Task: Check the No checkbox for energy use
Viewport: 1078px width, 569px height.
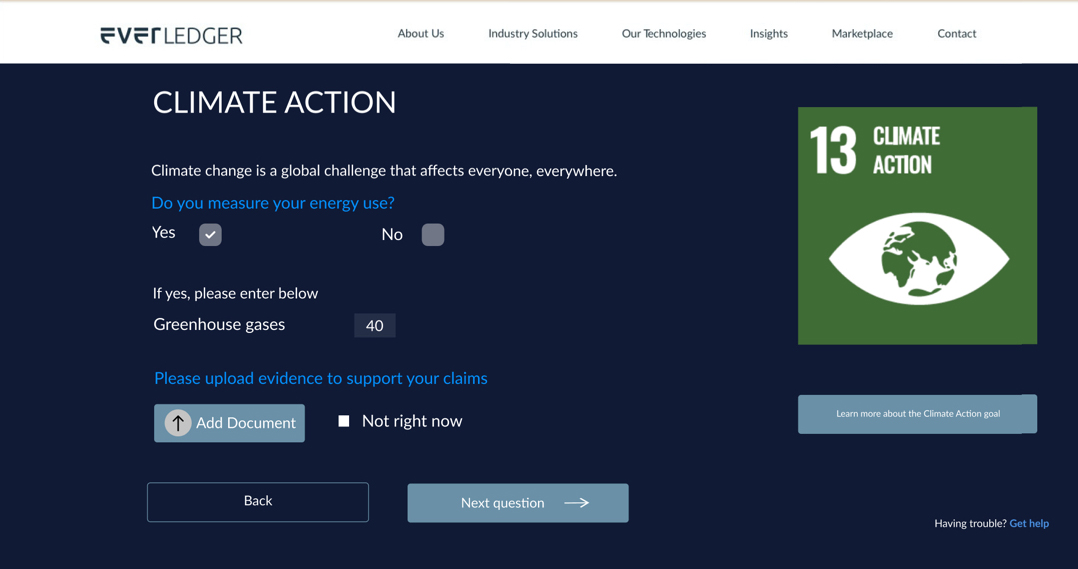Action: [x=432, y=234]
